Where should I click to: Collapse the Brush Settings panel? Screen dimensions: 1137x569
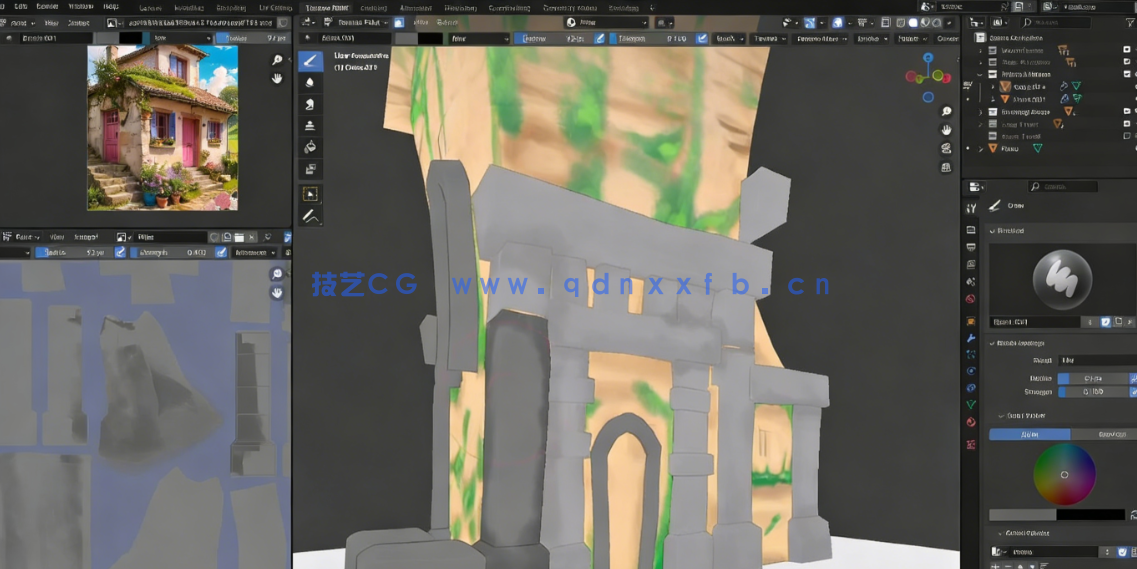tap(993, 342)
